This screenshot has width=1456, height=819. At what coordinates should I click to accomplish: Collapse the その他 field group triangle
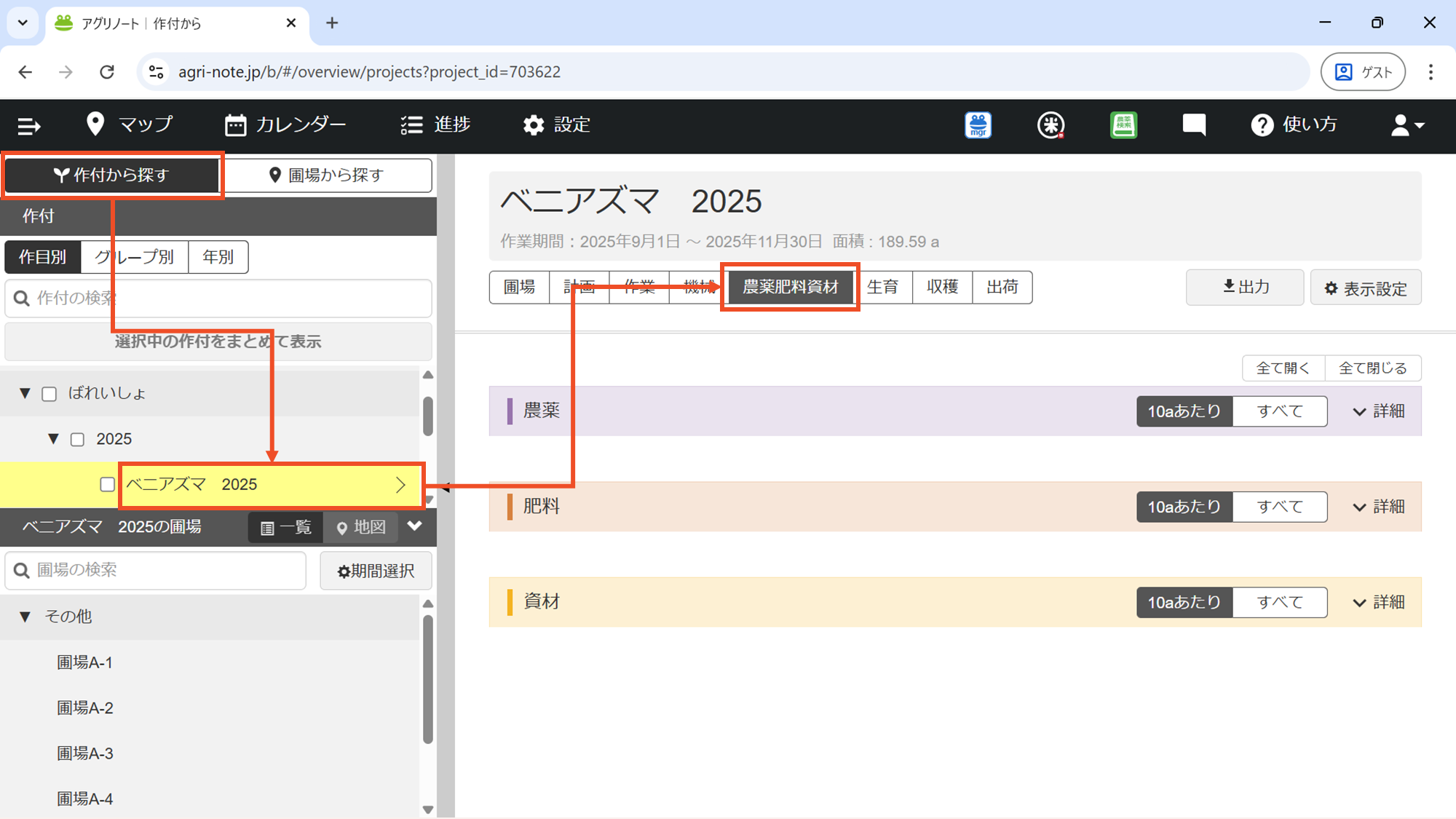click(x=25, y=617)
